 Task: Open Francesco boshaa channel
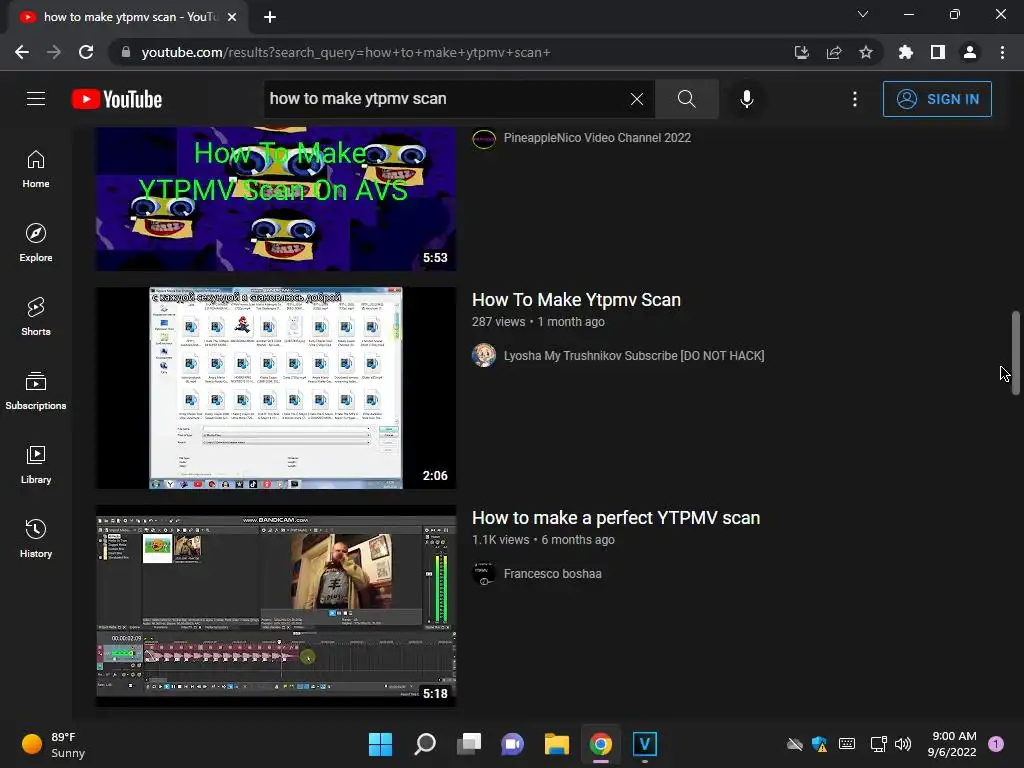click(x=552, y=574)
